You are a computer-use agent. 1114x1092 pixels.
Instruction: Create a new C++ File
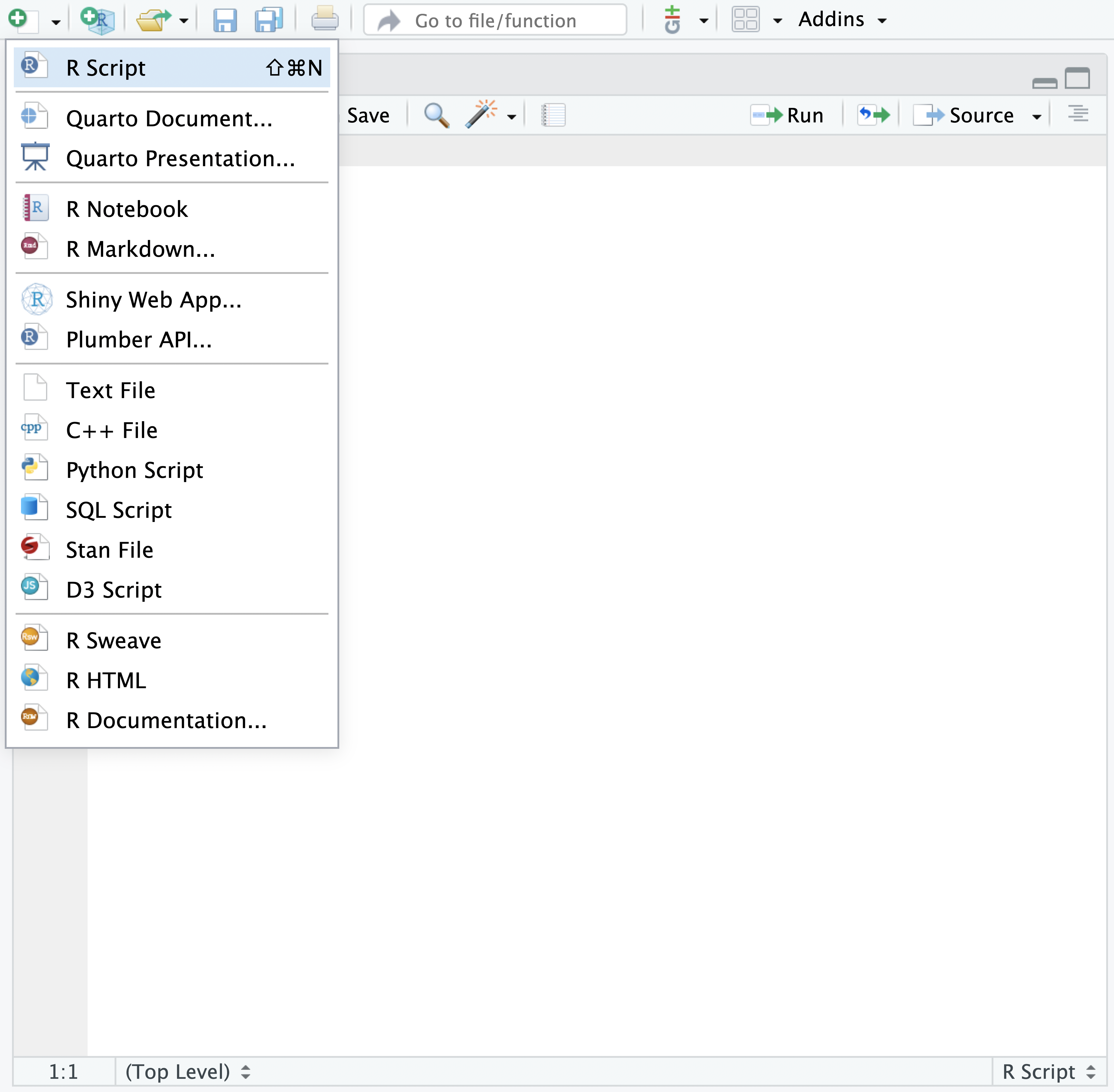(x=172, y=430)
